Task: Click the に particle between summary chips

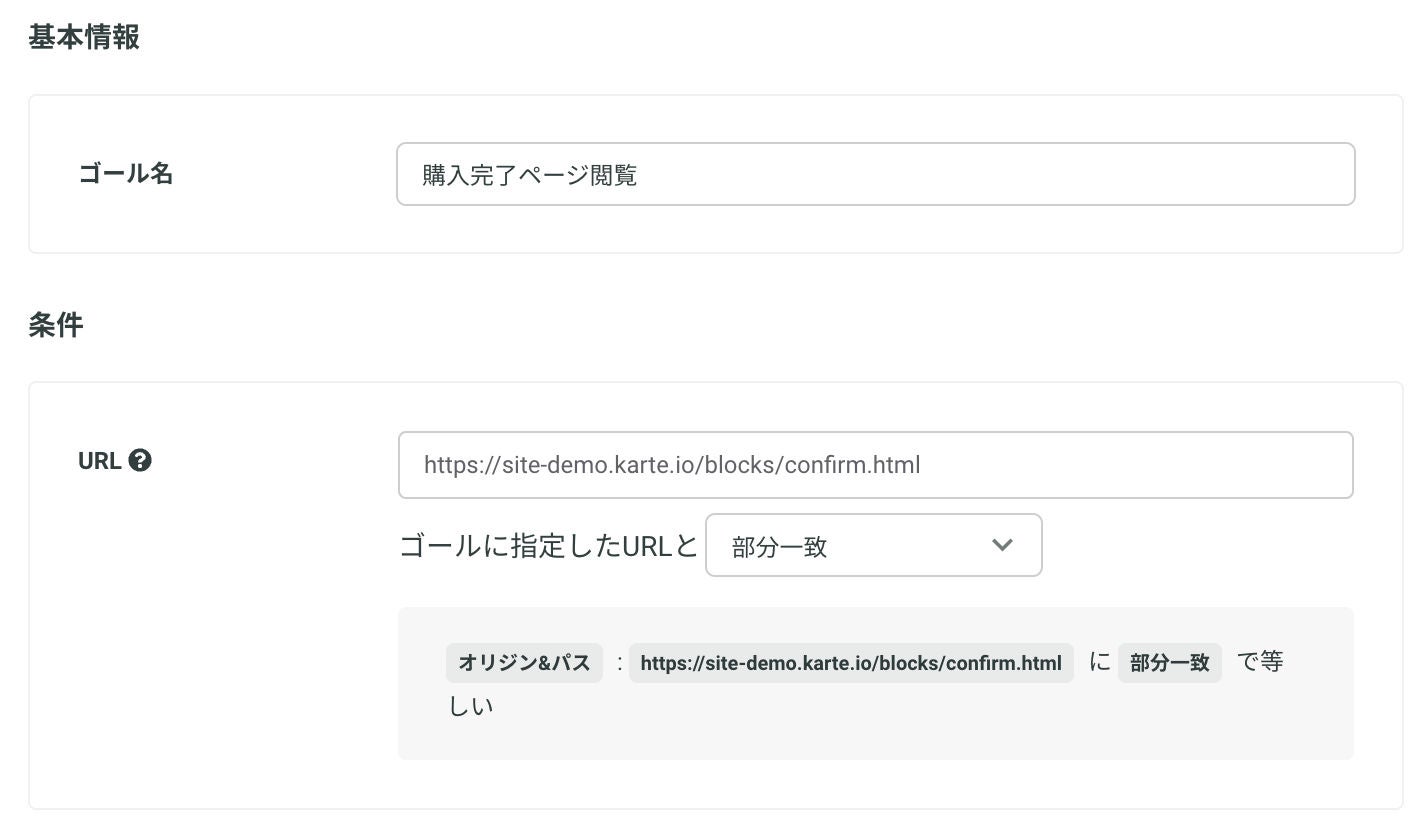Action: pyautogui.click(x=1099, y=662)
